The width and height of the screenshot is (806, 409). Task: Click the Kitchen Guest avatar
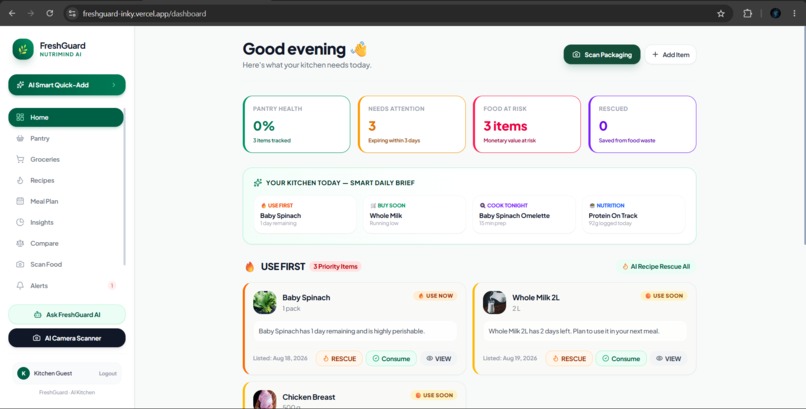pos(23,374)
